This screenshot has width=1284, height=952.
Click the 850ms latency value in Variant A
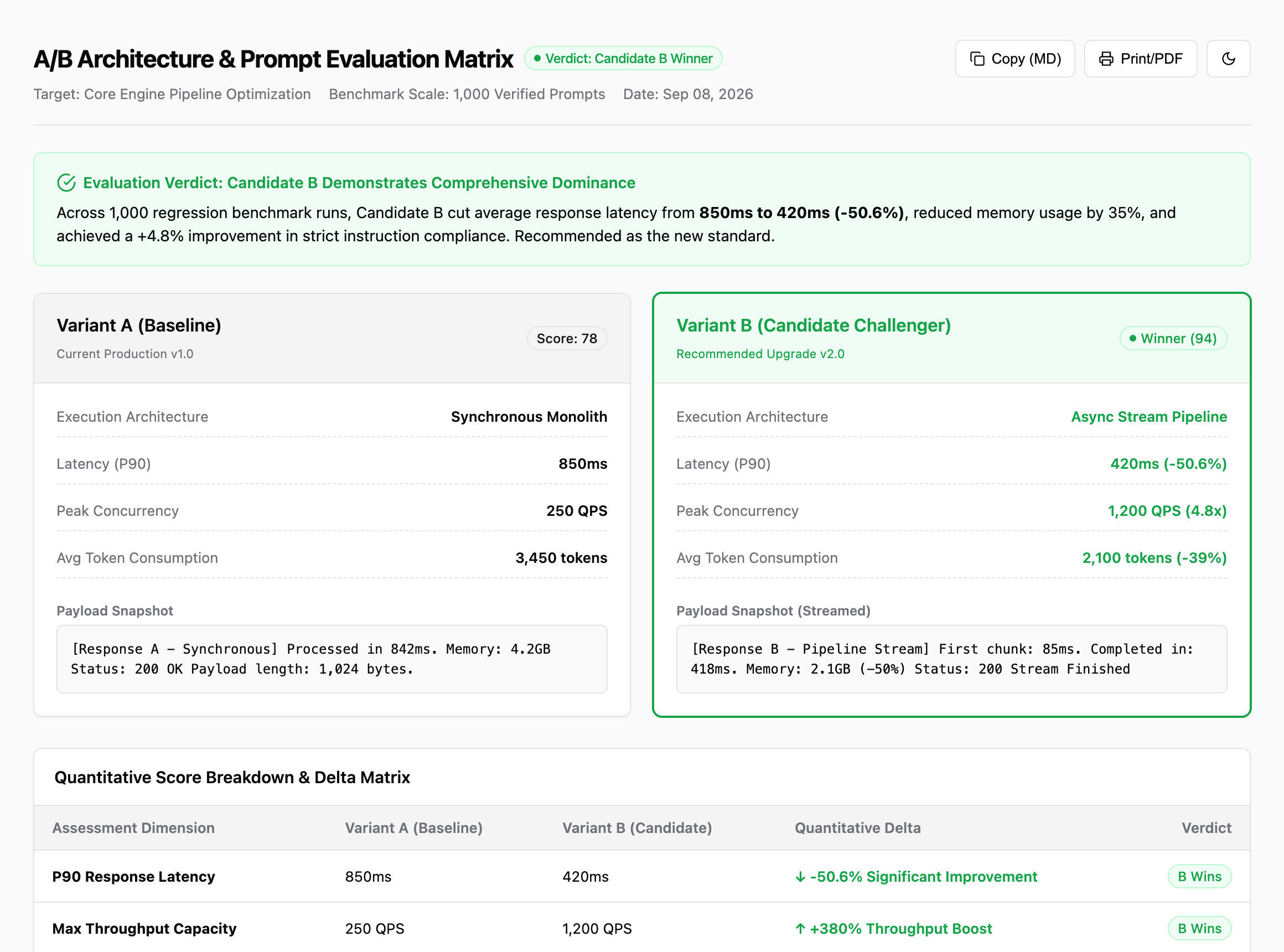[583, 464]
